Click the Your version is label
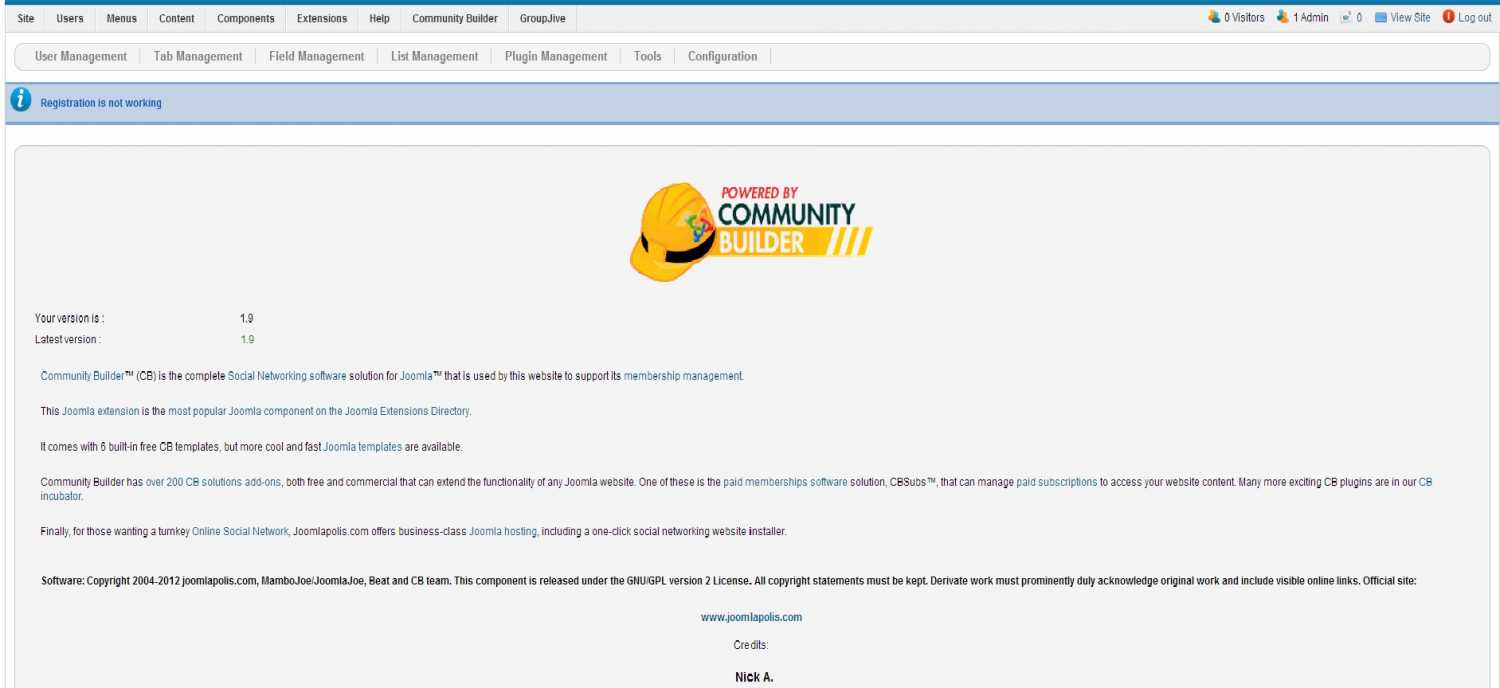The width and height of the screenshot is (1500, 688). point(69,318)
